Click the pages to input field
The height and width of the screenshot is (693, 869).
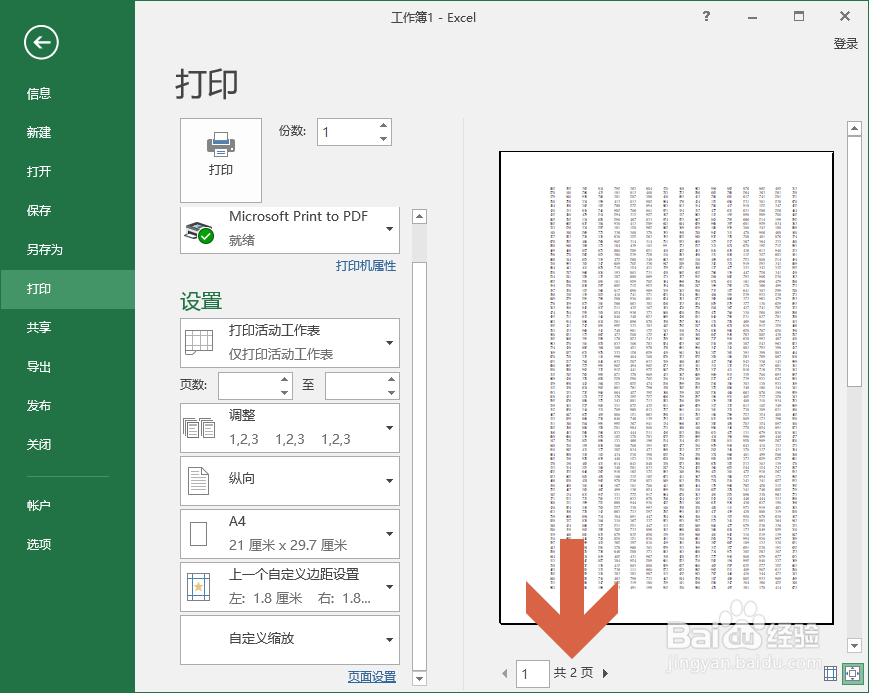(356, 386)
